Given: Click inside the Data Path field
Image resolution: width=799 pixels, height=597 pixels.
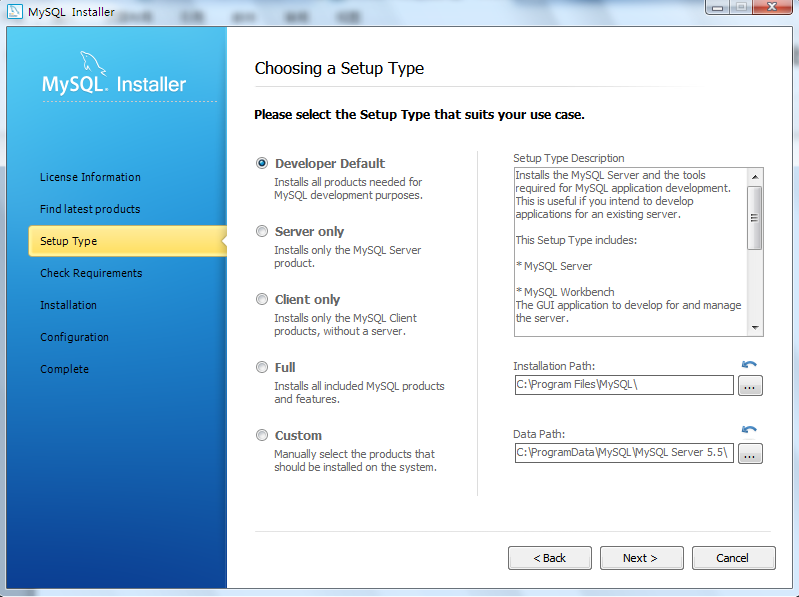Looking at the screenshot, I should pos(624,453).
